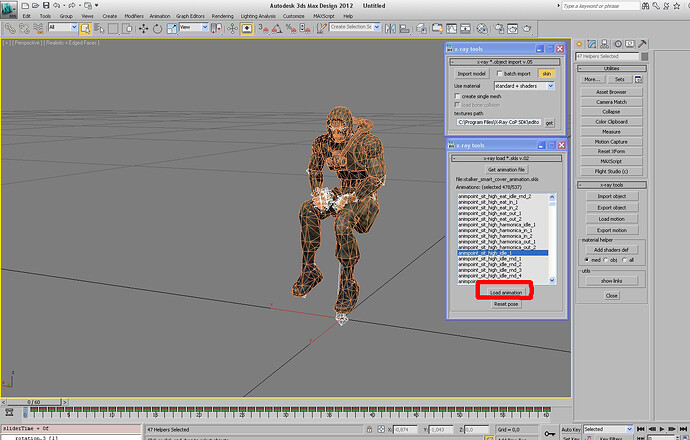The width and height of the screenshot is (690, 440).
Task: Click the Reset pose button
Action: coord(507,304)
